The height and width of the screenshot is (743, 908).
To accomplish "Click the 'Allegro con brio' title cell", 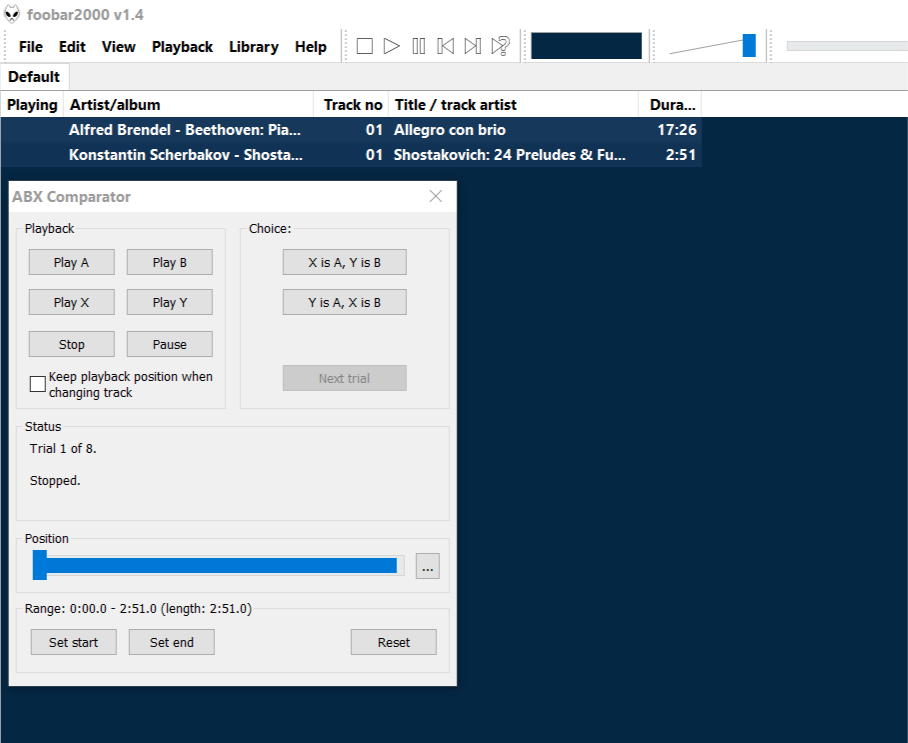I will coord(449,130).
